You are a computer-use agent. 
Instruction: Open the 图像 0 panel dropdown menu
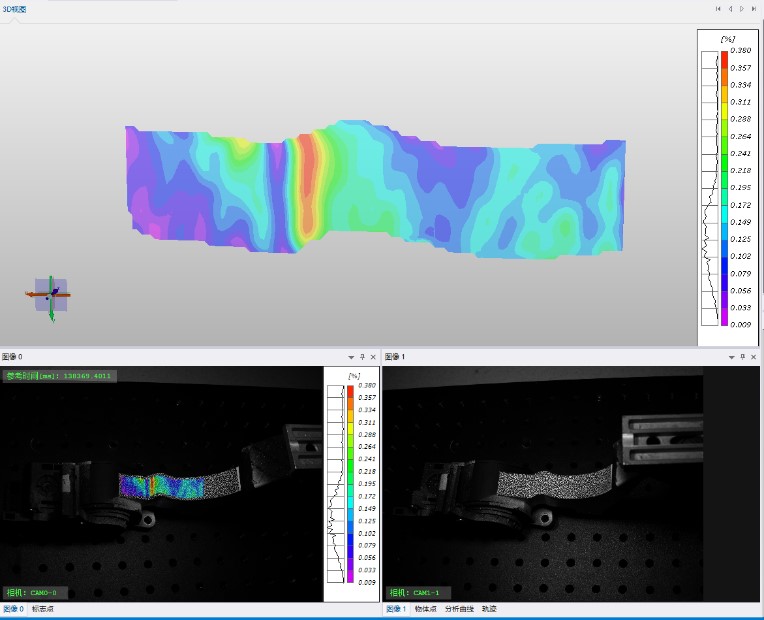coord(351,357)
